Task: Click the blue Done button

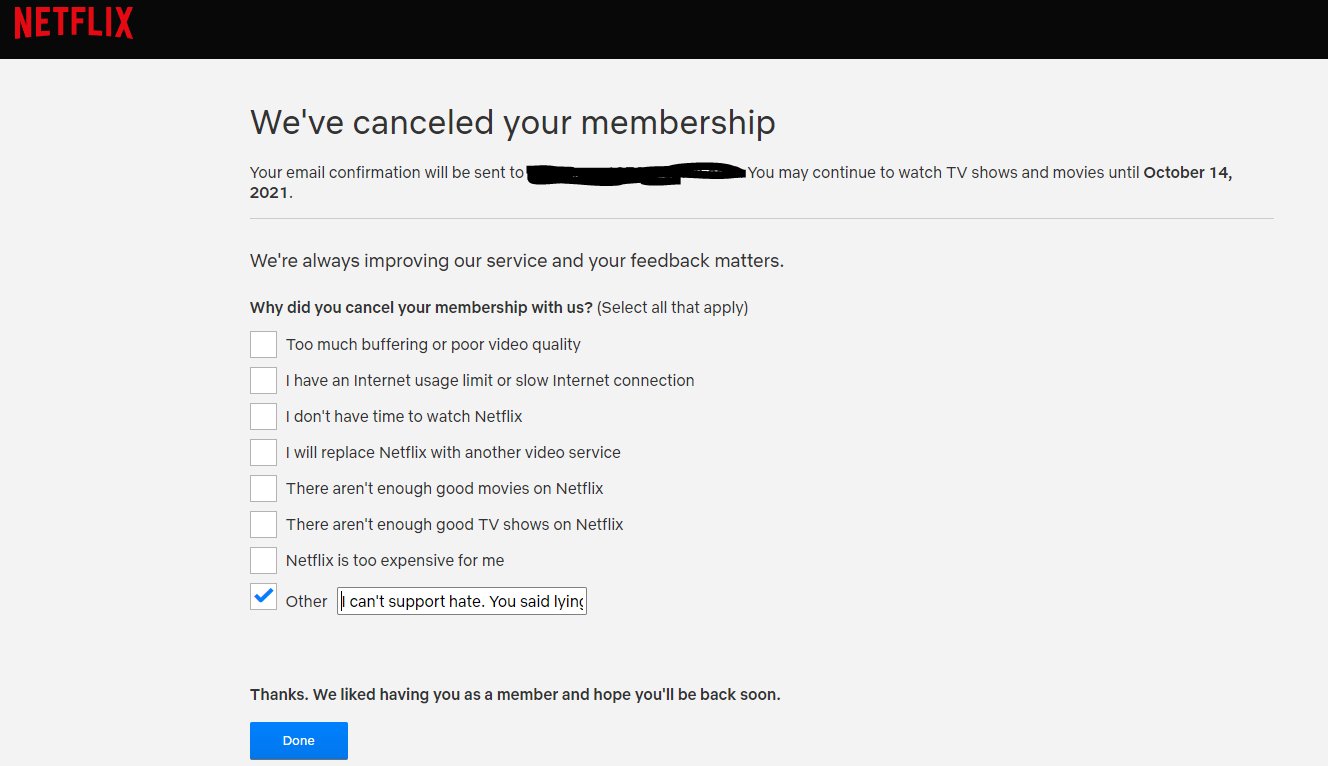Action: pyautogui.click(x=299, y=741)
